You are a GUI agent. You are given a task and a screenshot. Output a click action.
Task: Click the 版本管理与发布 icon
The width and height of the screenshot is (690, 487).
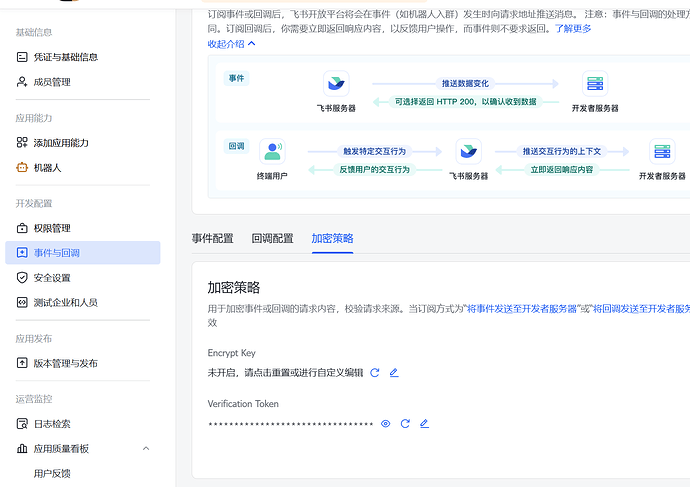click(x=22, y=363)
